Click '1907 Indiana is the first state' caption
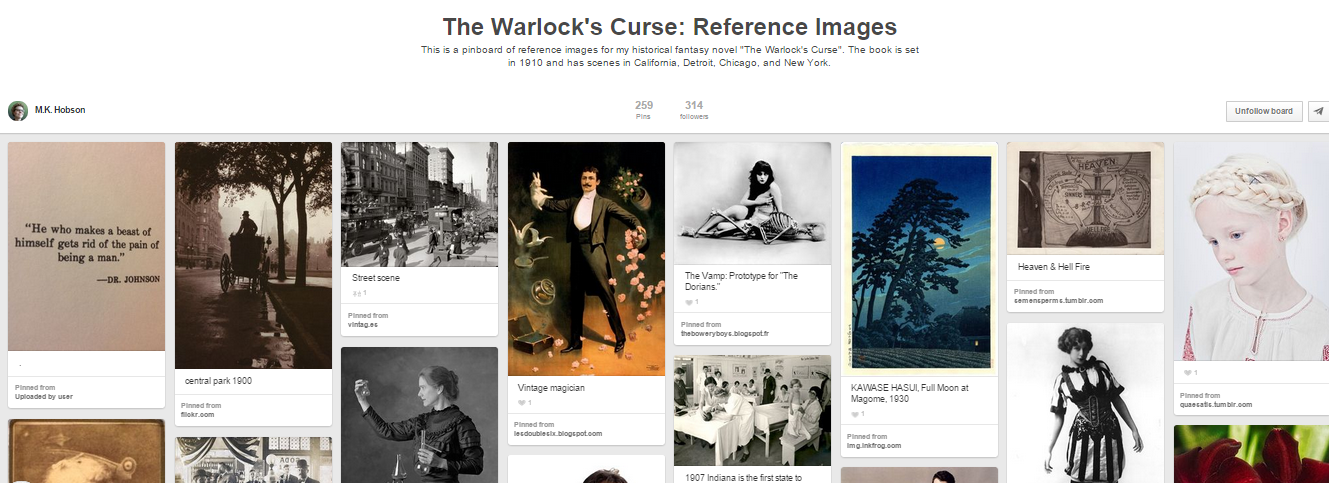The width and height of the screenshot is (1329, 483). tap(744, 477)
